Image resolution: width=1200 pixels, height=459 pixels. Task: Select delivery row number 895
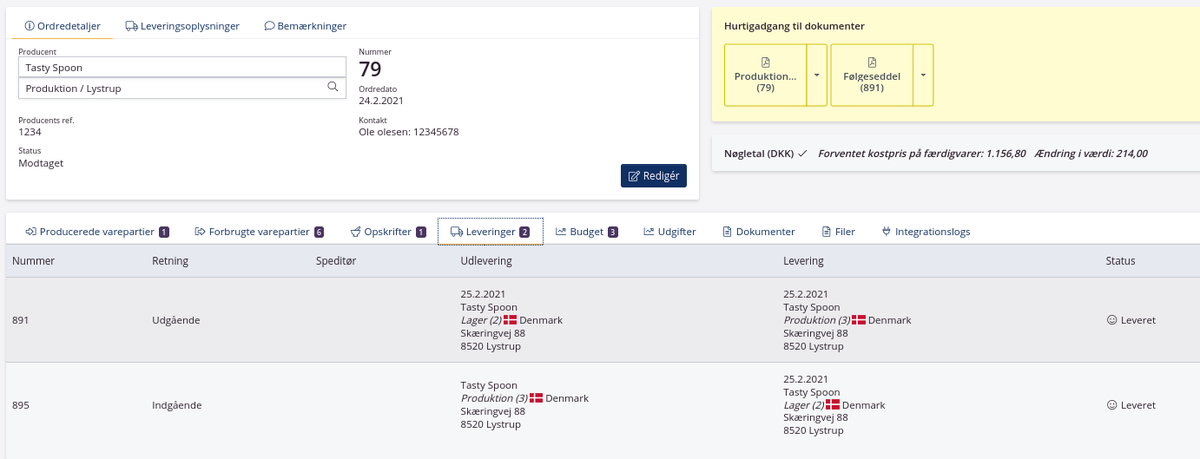point(22,405)
